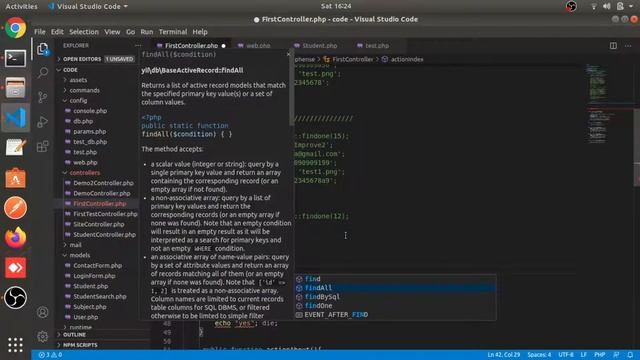Open notifications bell in status bar
Image resolution: width=640 pixels, height=360 pixels.
point(630,355)
